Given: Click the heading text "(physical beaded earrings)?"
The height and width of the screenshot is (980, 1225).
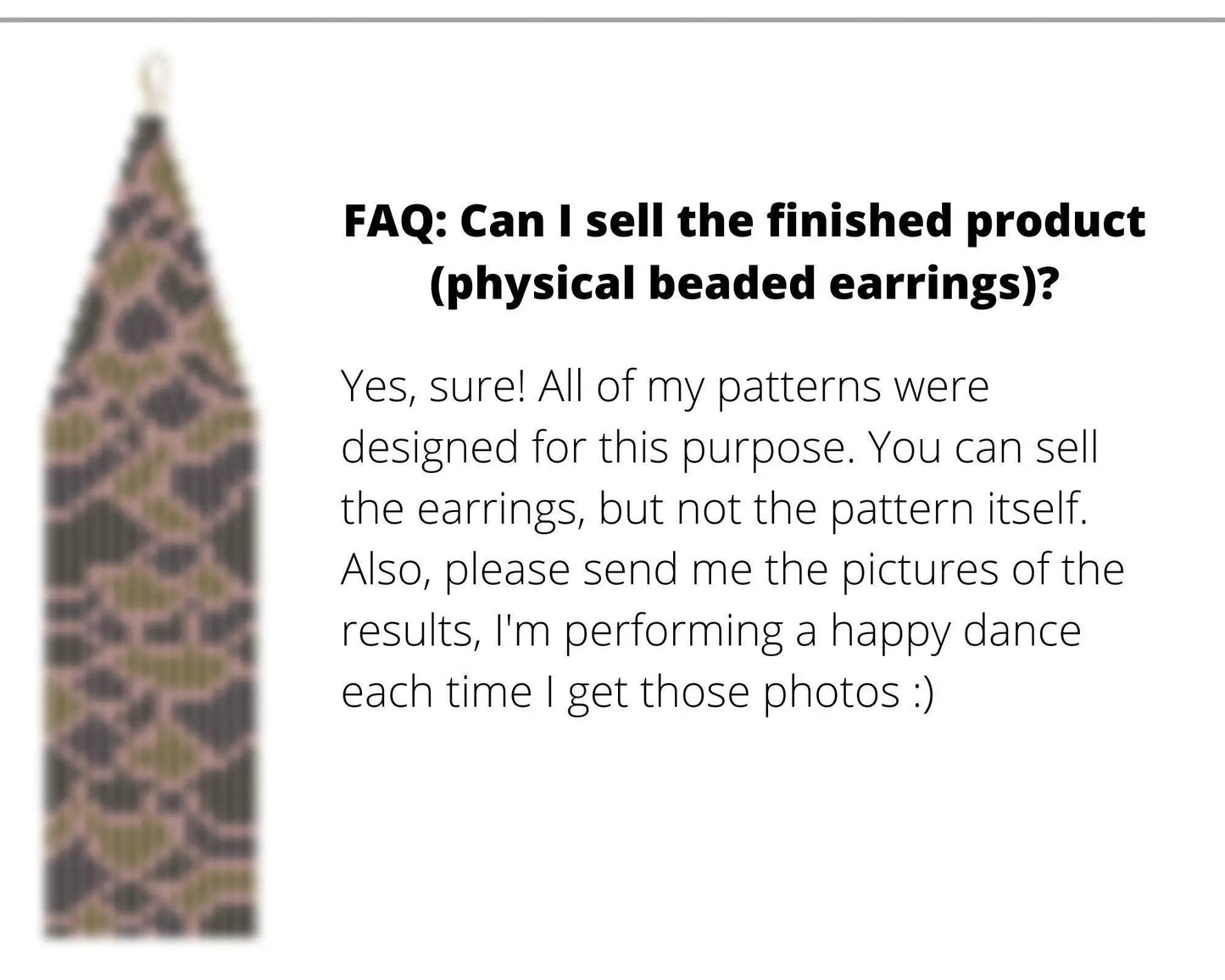Looking at the screenshot, I should click(x=743, y=283).
